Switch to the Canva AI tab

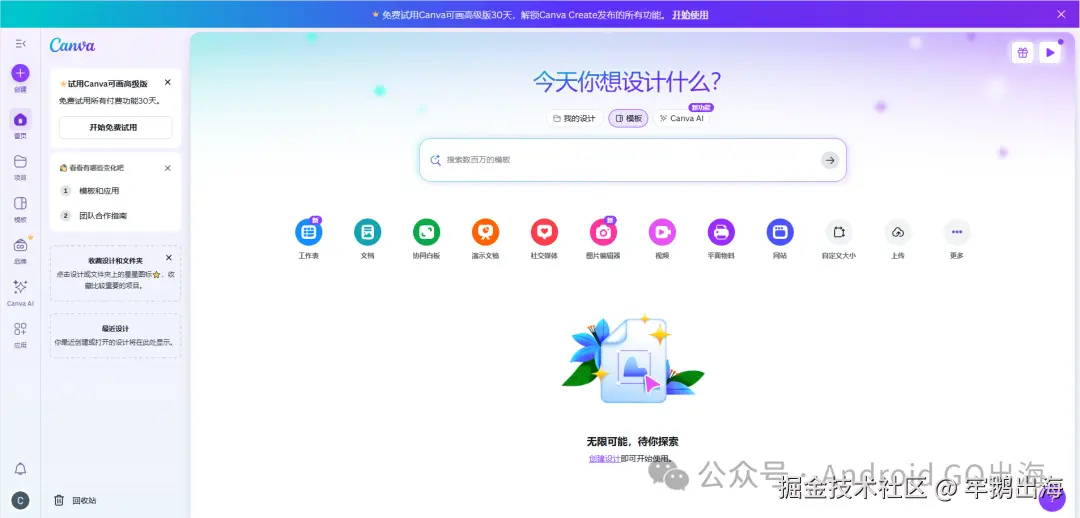pyautogui.click(x=681, y=118)
